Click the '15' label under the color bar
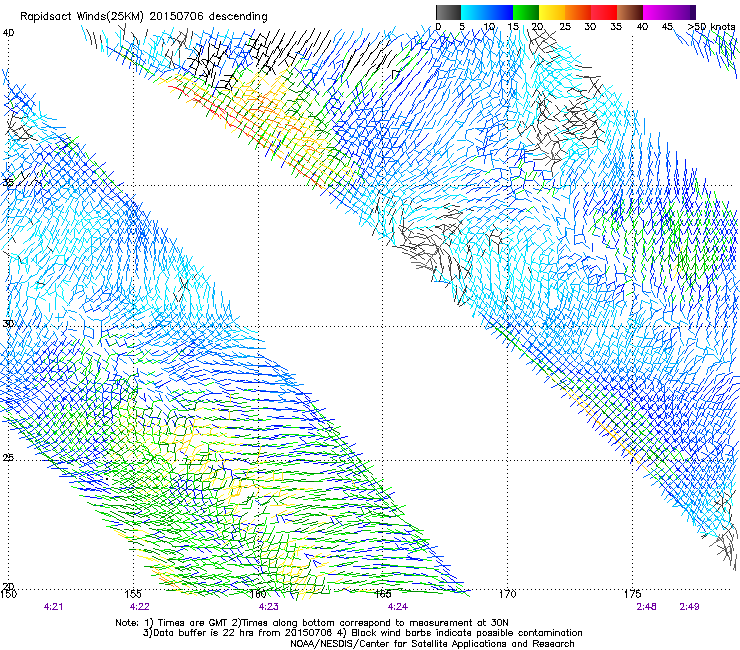Image resolution: width=740 pixels, height=650 pixels. point(513,26)
